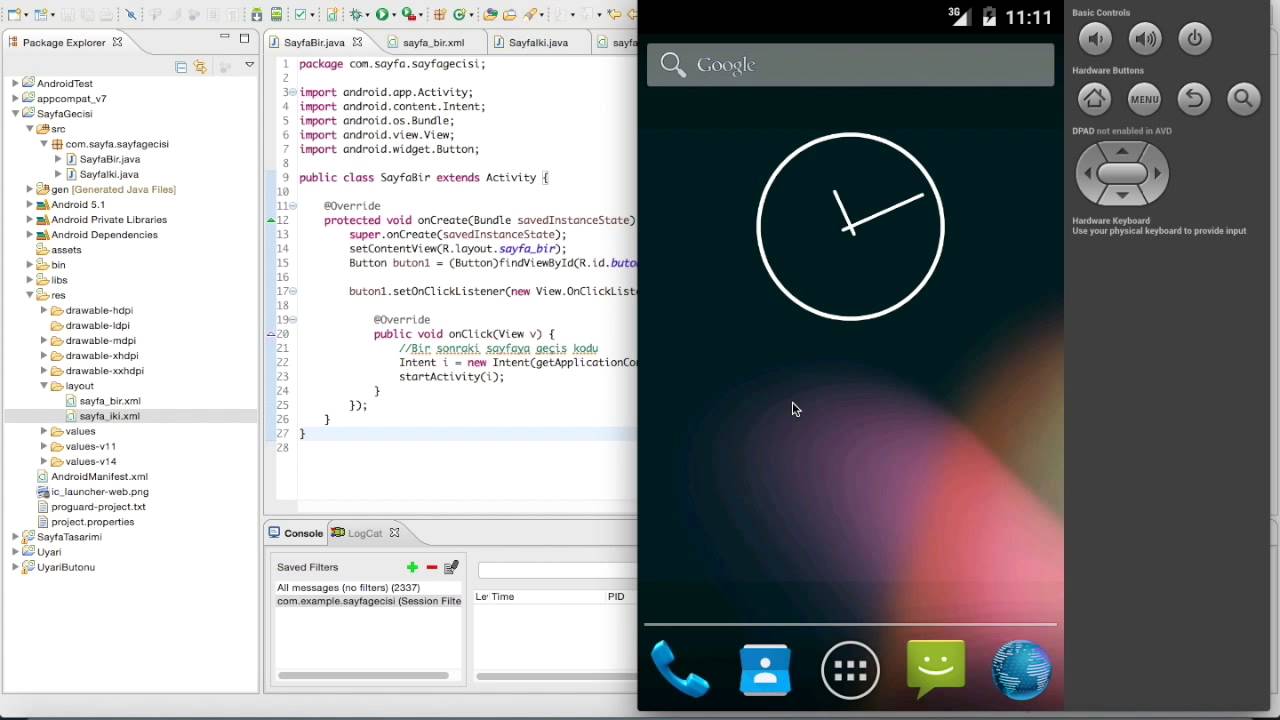
Task: Open the Contacts app in emulator dock
Action: pos(765,669)
